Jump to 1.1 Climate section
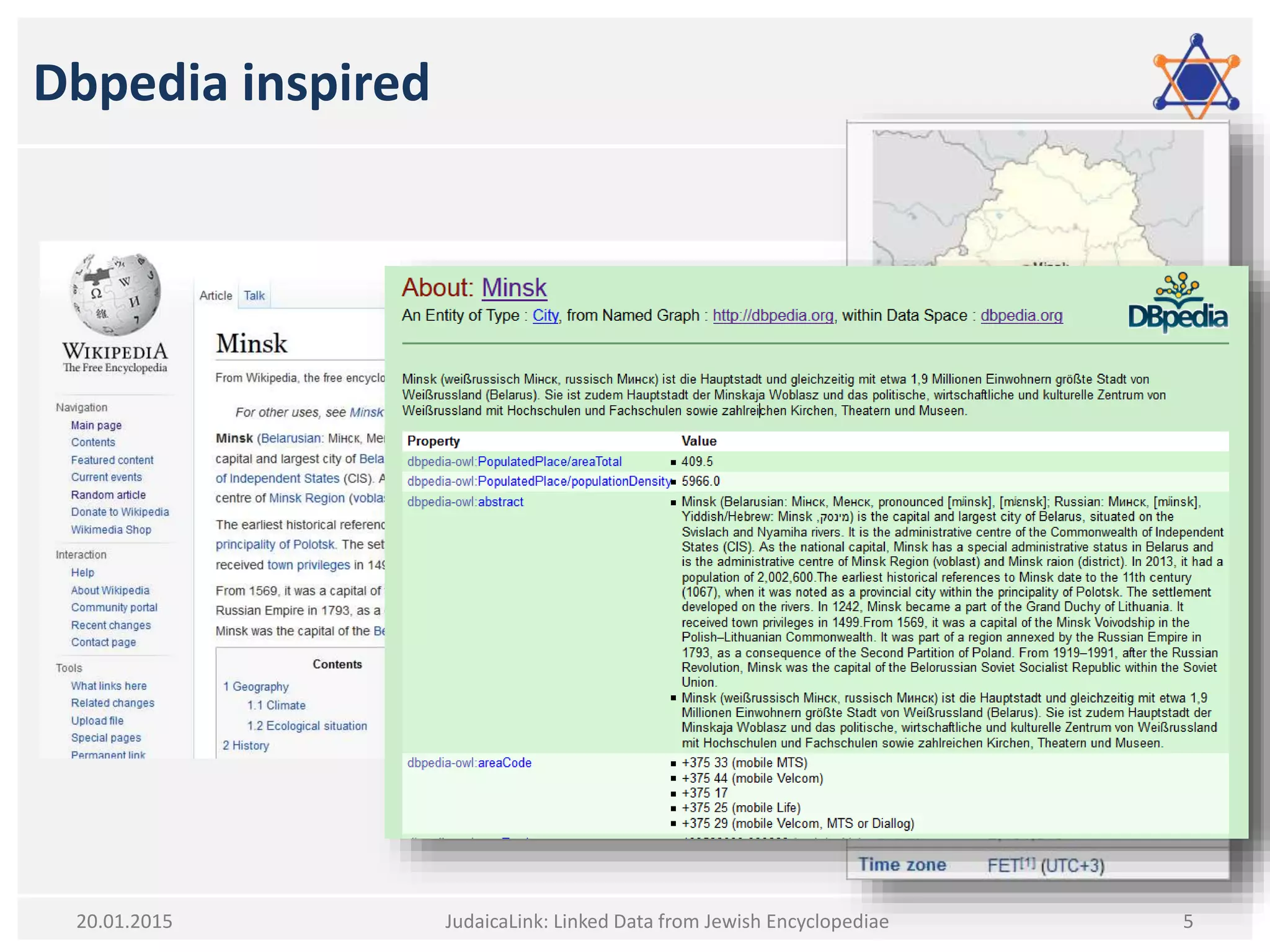 point(277,705)
